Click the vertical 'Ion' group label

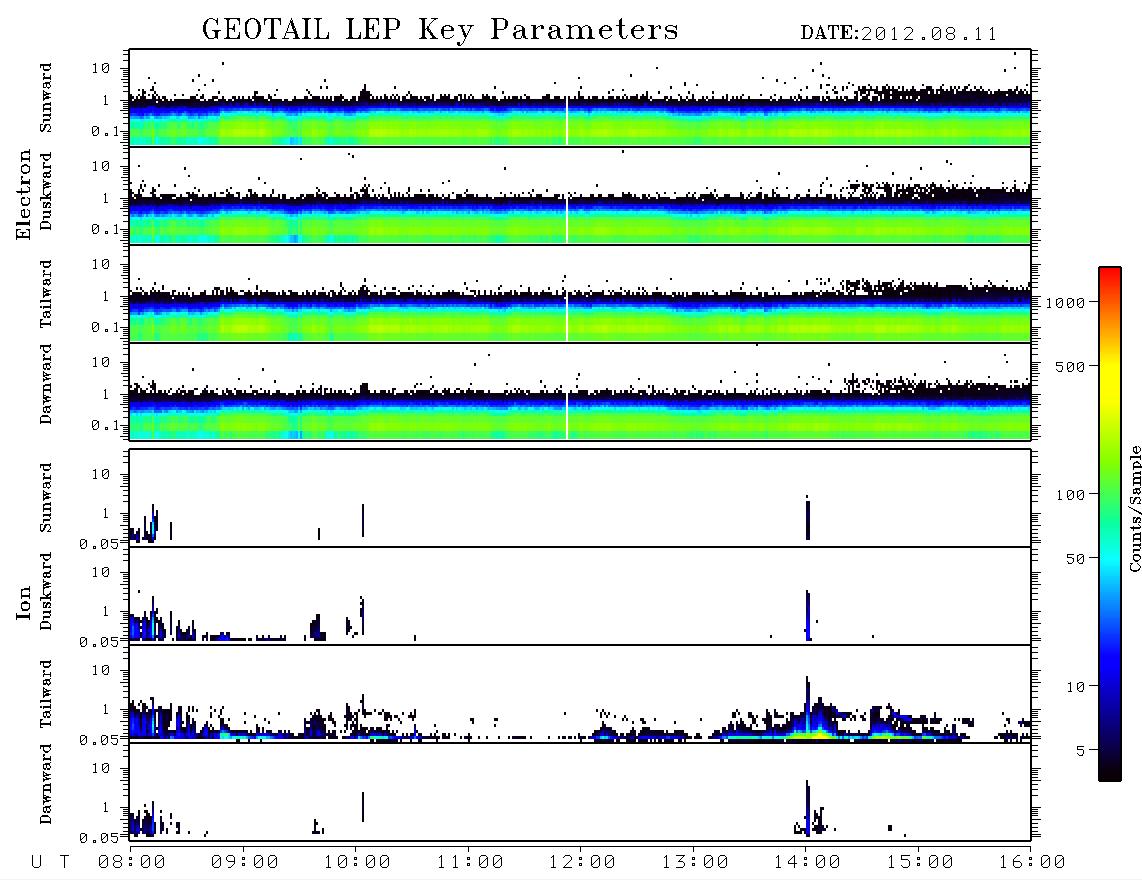24,602
